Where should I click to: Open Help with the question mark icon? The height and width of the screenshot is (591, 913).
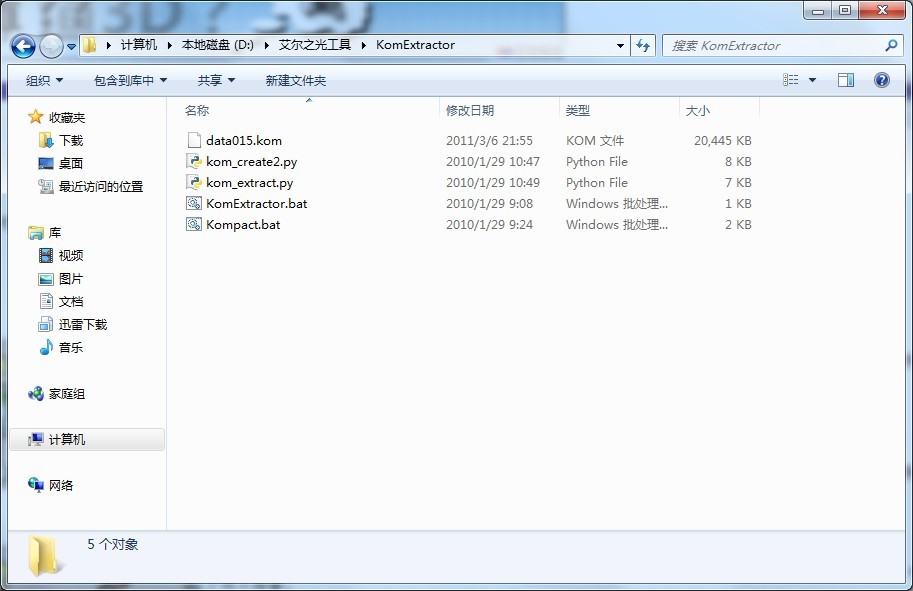[882, 80]
